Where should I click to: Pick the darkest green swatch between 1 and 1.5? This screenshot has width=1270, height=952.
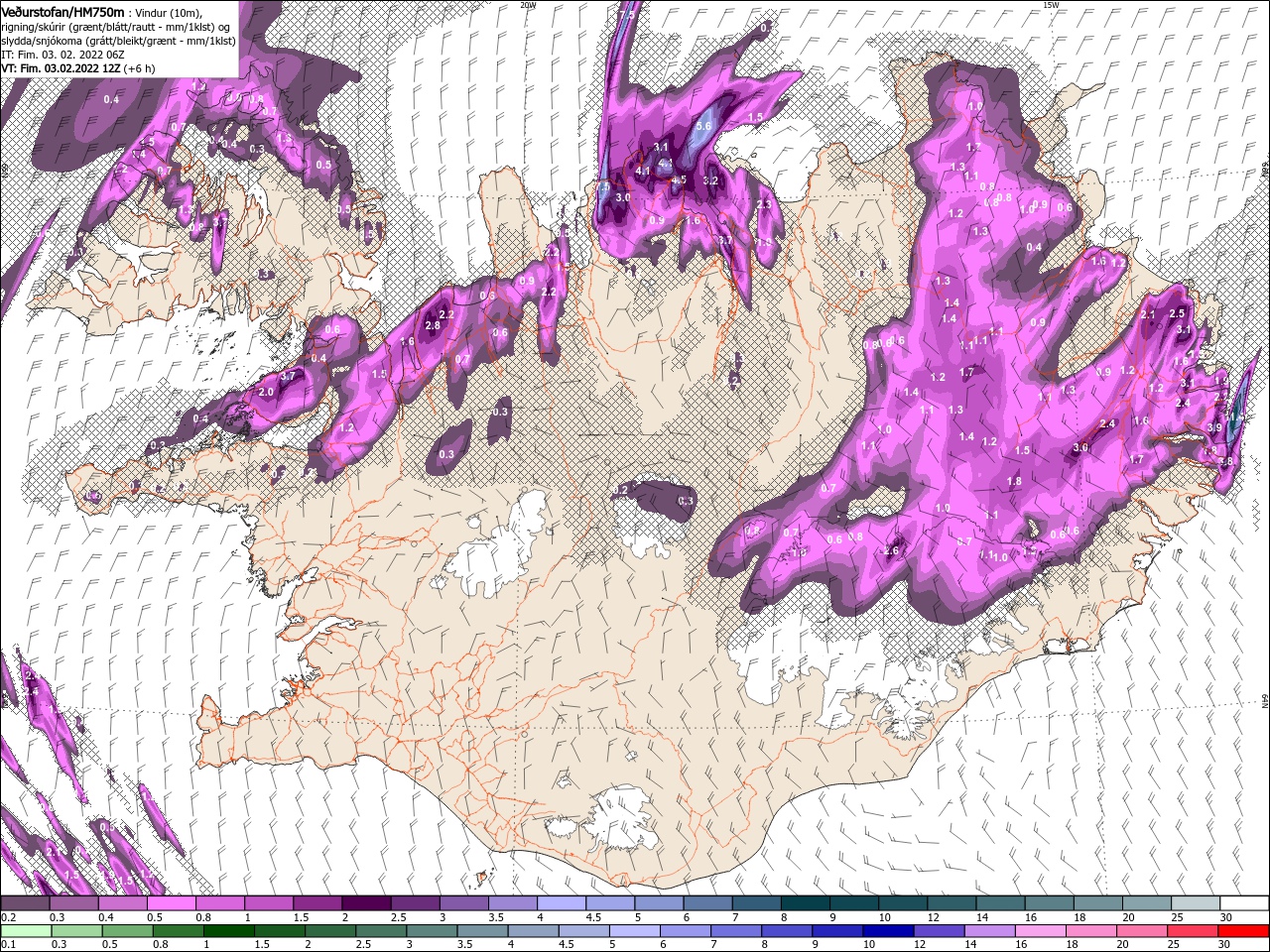228,931
